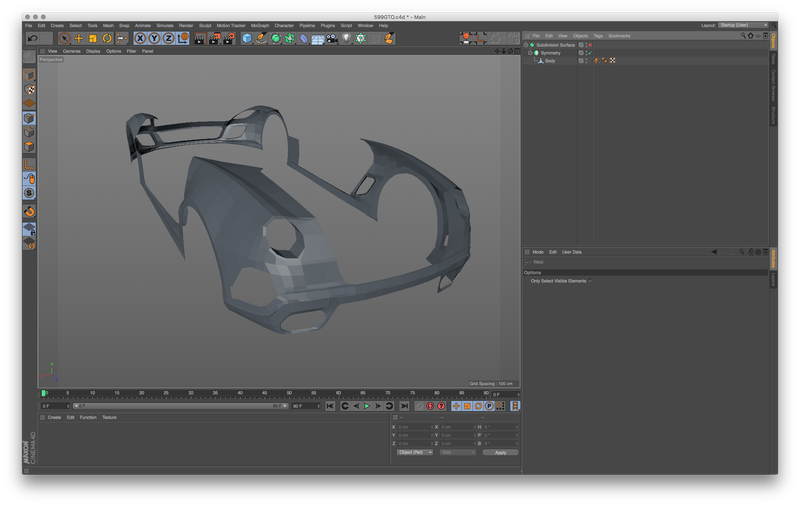
Task: Select the Body object in tree
Action: [550, 61]
